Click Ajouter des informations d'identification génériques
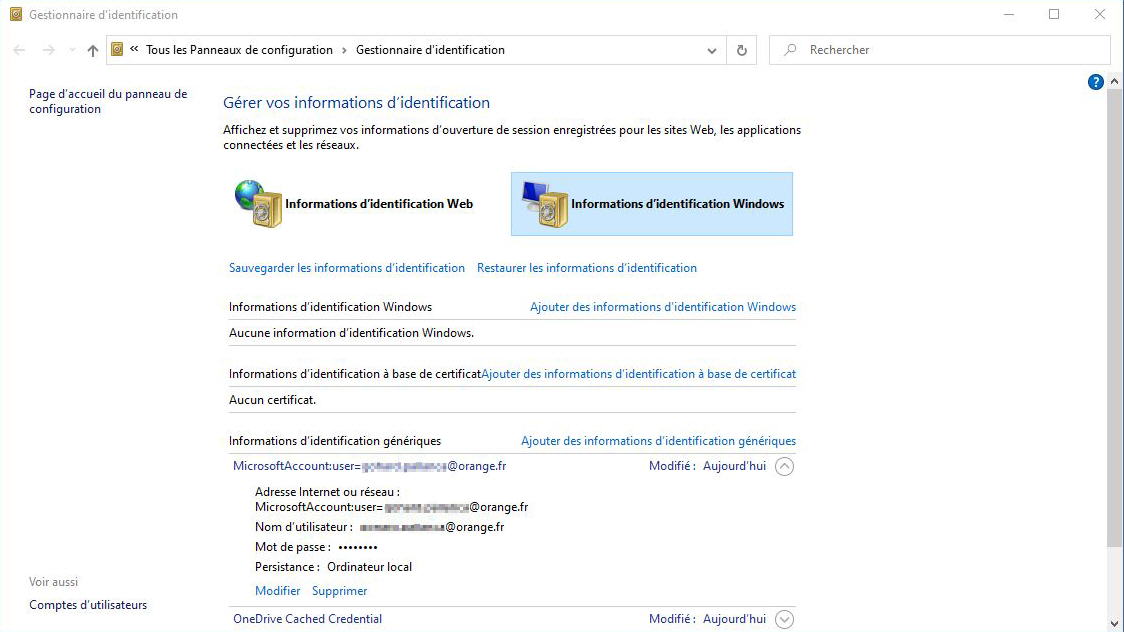This screenshot has height=632, width=1124. click(659, 441)
